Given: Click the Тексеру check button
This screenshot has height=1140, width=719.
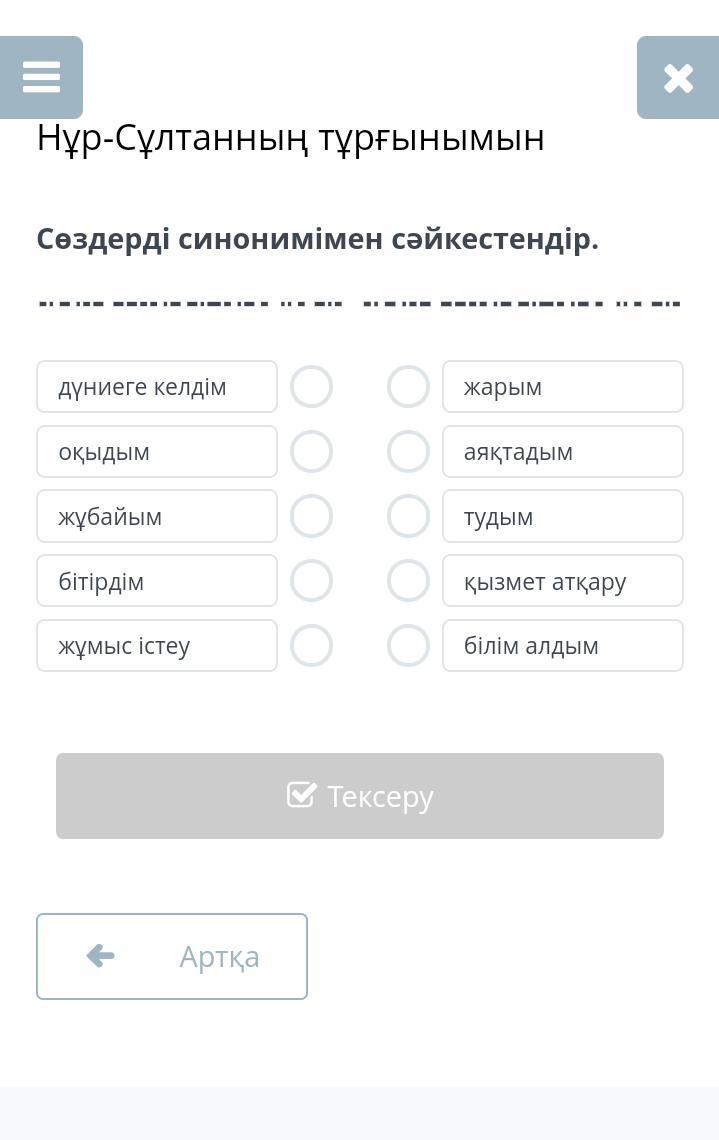Looking at the screenshot, I should (360, 796).
